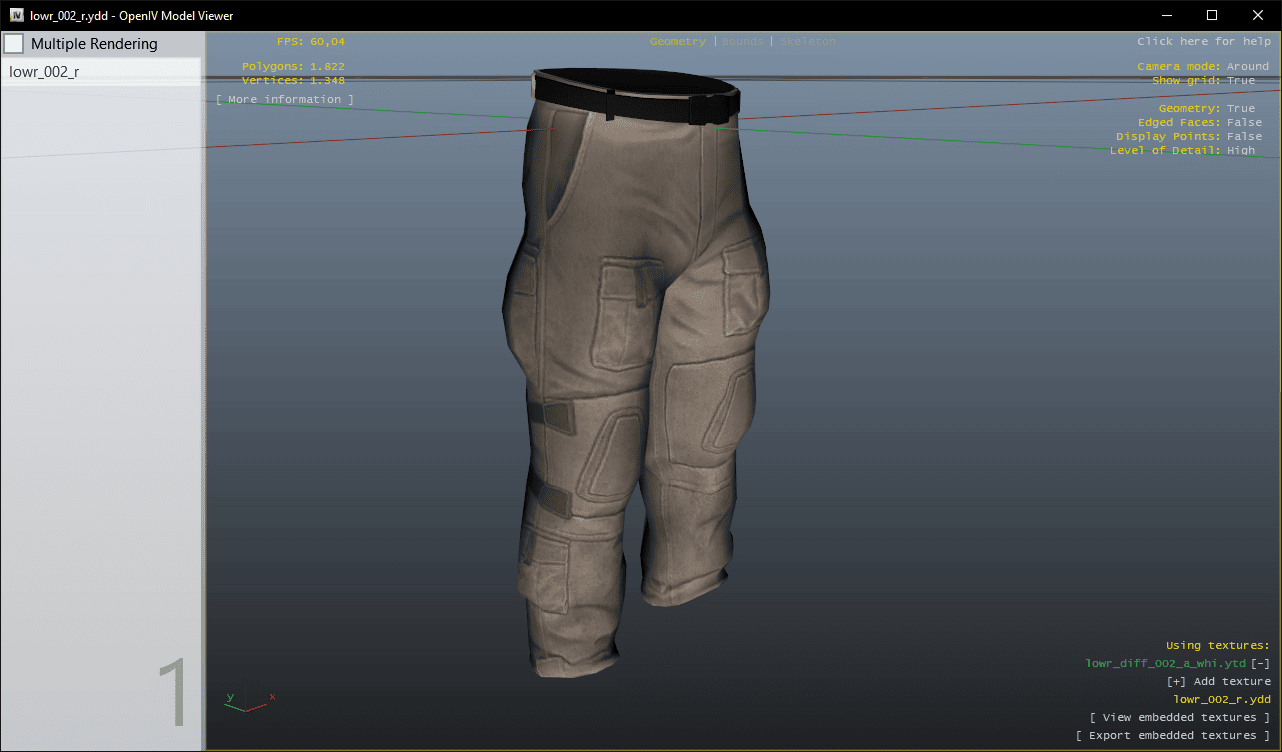1282x752 pixels.
Task: Minimize the OpenIV Model Viewer window
Action: 1166,16
